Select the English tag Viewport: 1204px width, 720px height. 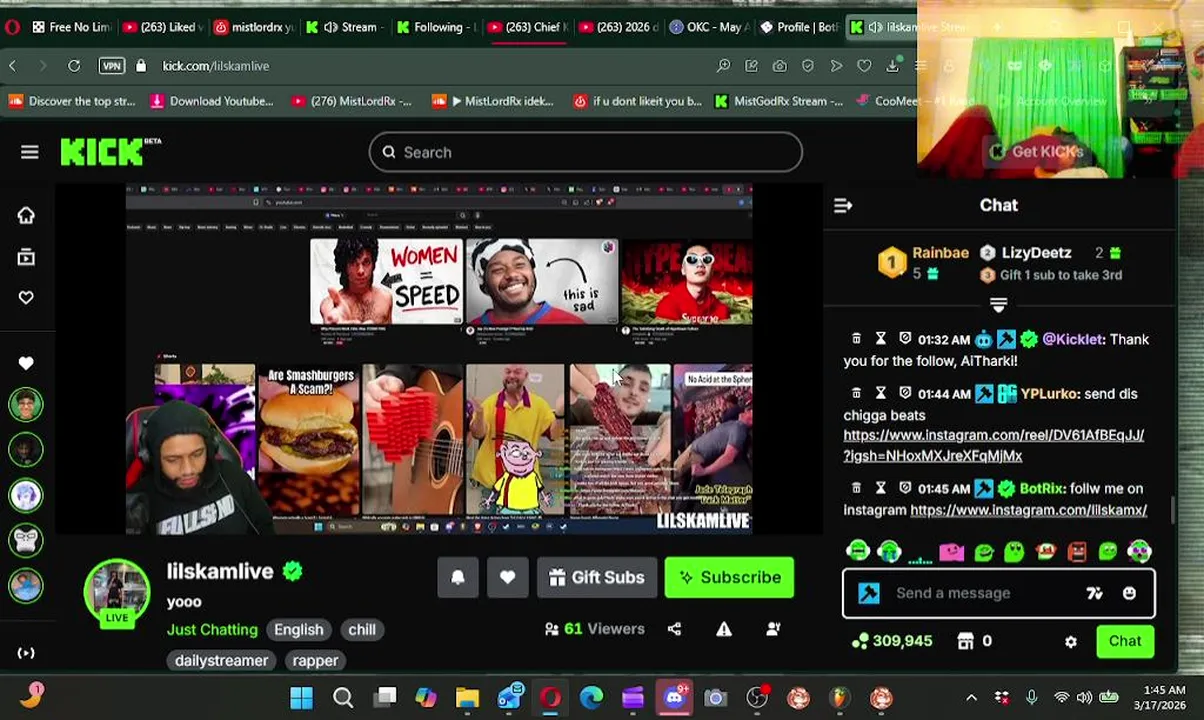click(x=299, y=629)
